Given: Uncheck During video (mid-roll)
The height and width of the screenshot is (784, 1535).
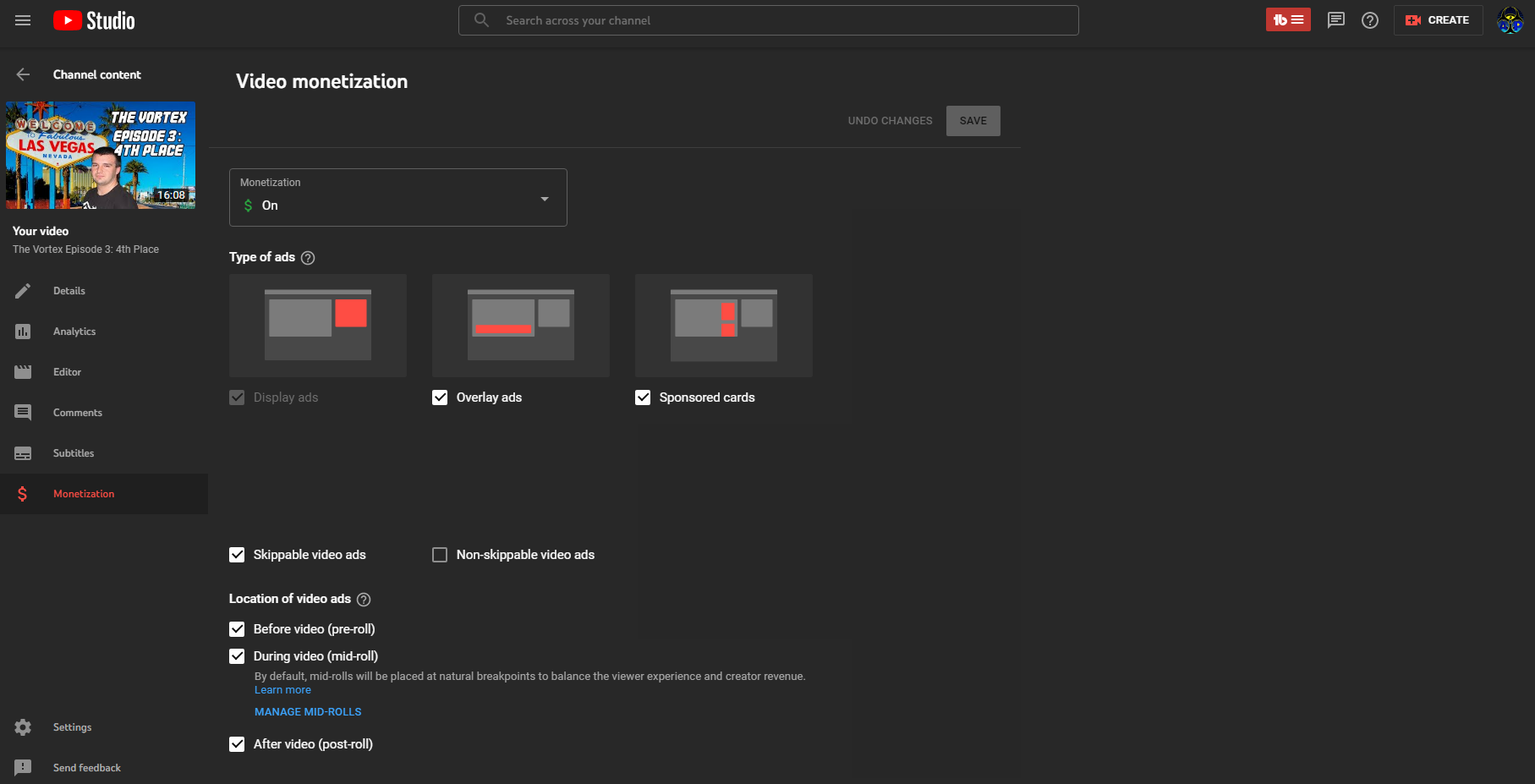Looking at the screenshot, I should pyautogui.click(x=237, y=656).
